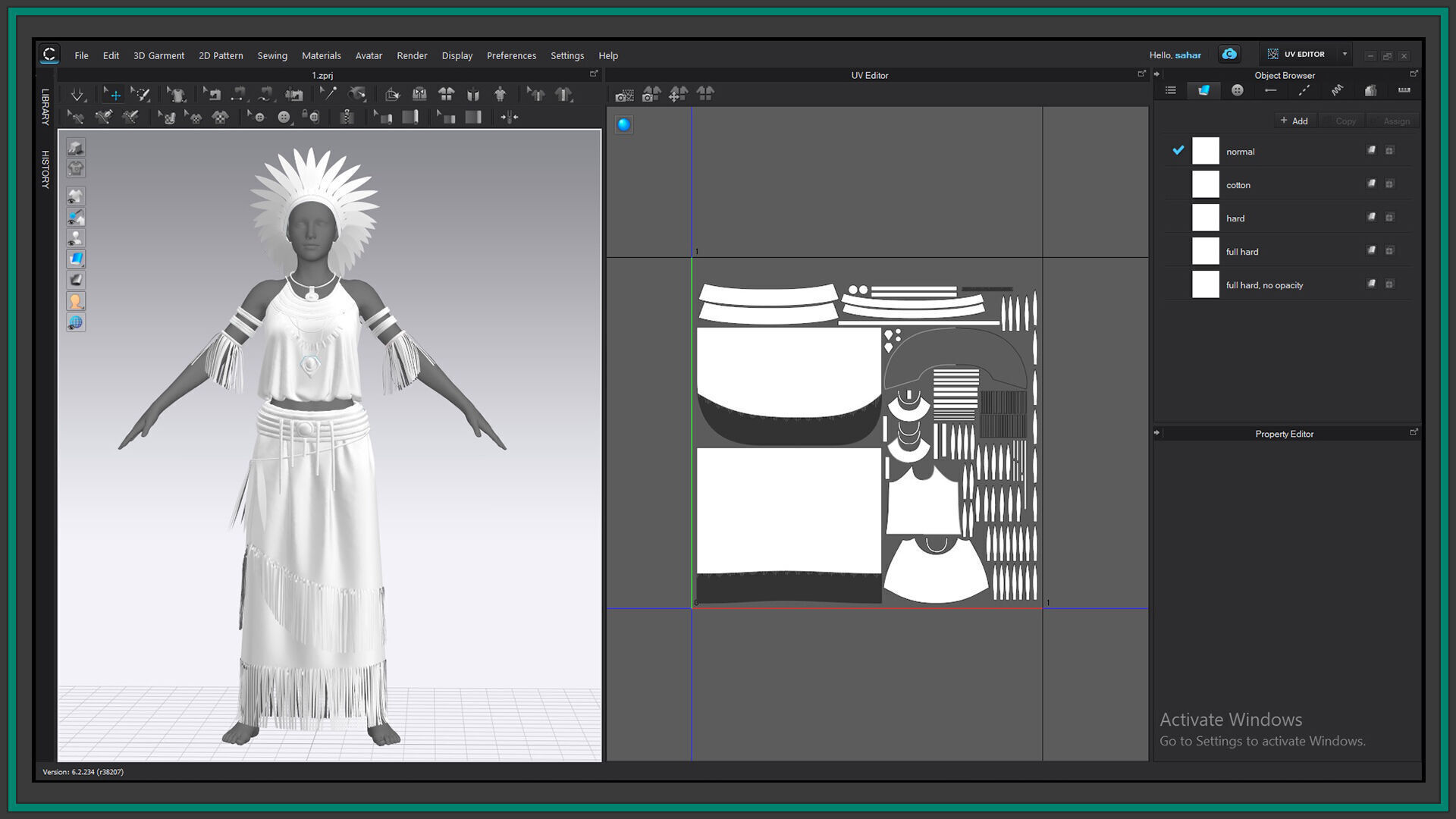Open the LIBRARY side tab
The height and width of the screenshot is (819, 1456).
(45, 107)
